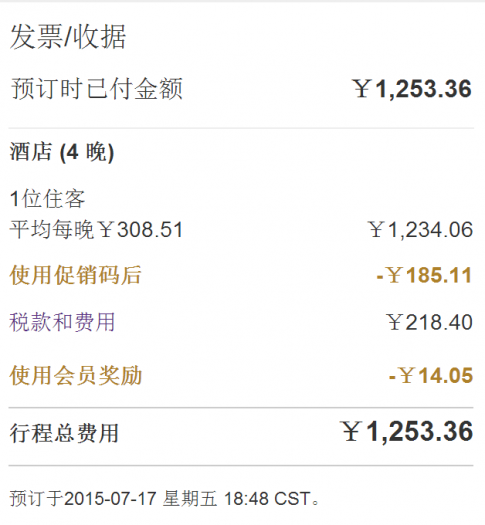The width and height of the screenshot is (485, 525).
Task: Click the 酒店 (4 晚) section title
Action: click(x=62, y=152)
